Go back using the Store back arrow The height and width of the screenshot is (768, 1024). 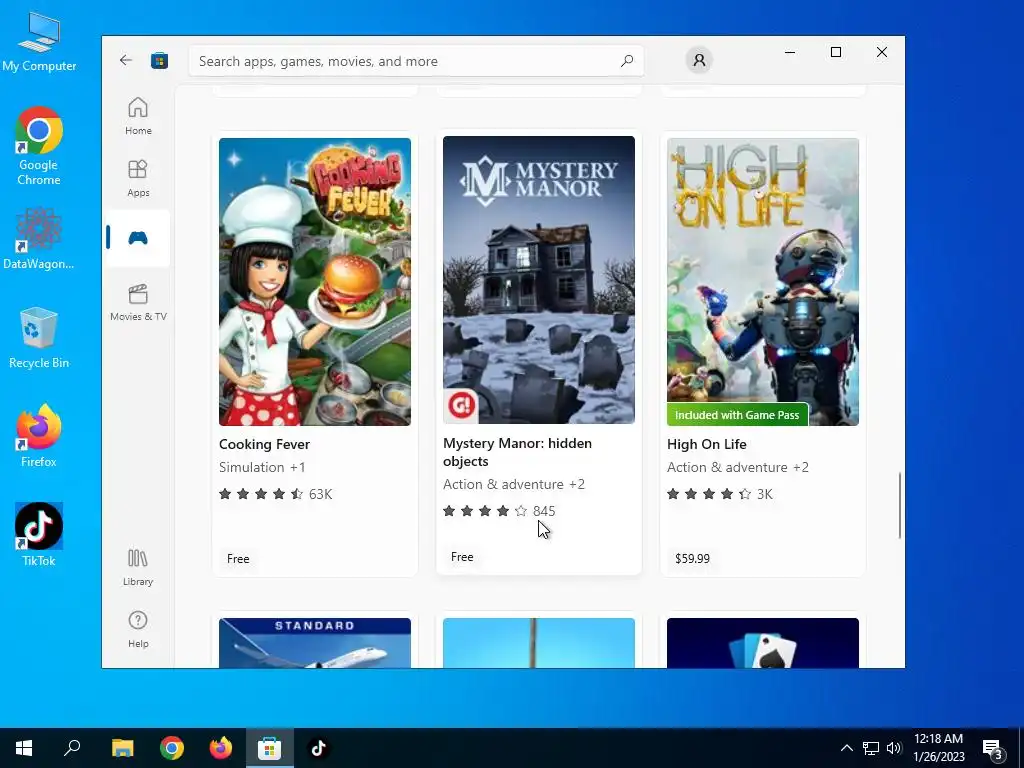[x=125, y=61]
